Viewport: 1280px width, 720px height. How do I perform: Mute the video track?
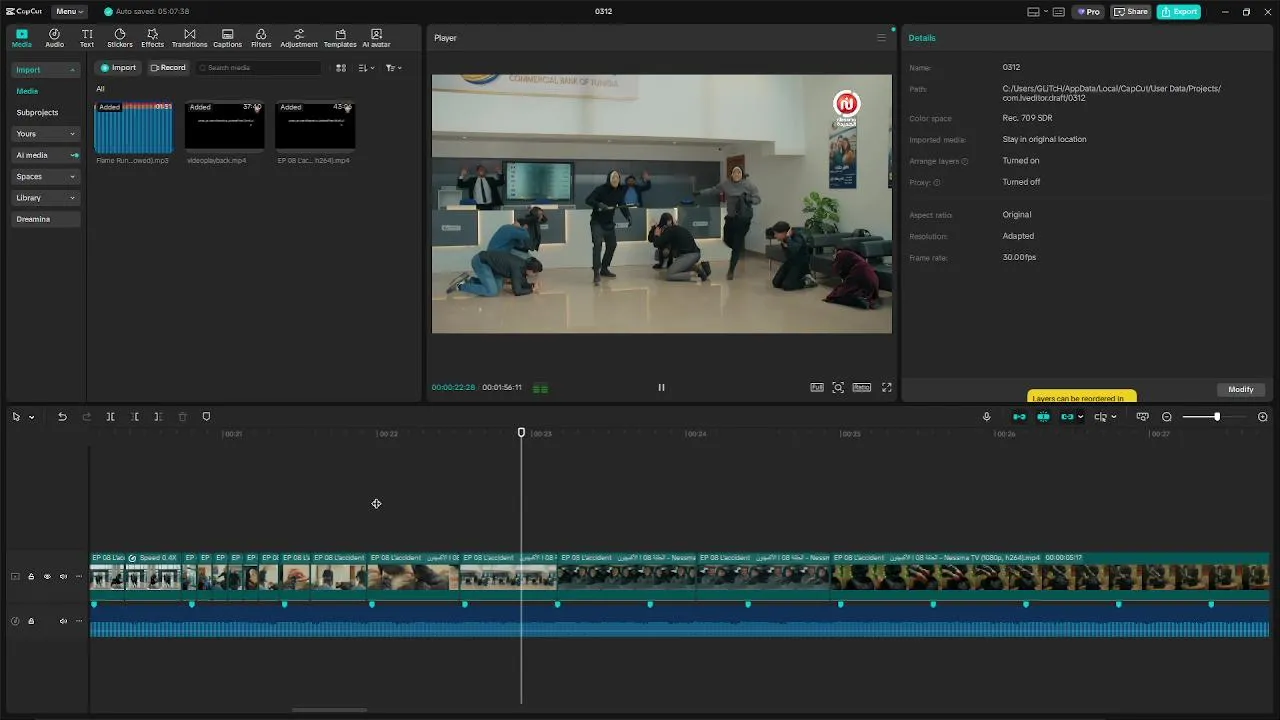(x=63, y=577)
